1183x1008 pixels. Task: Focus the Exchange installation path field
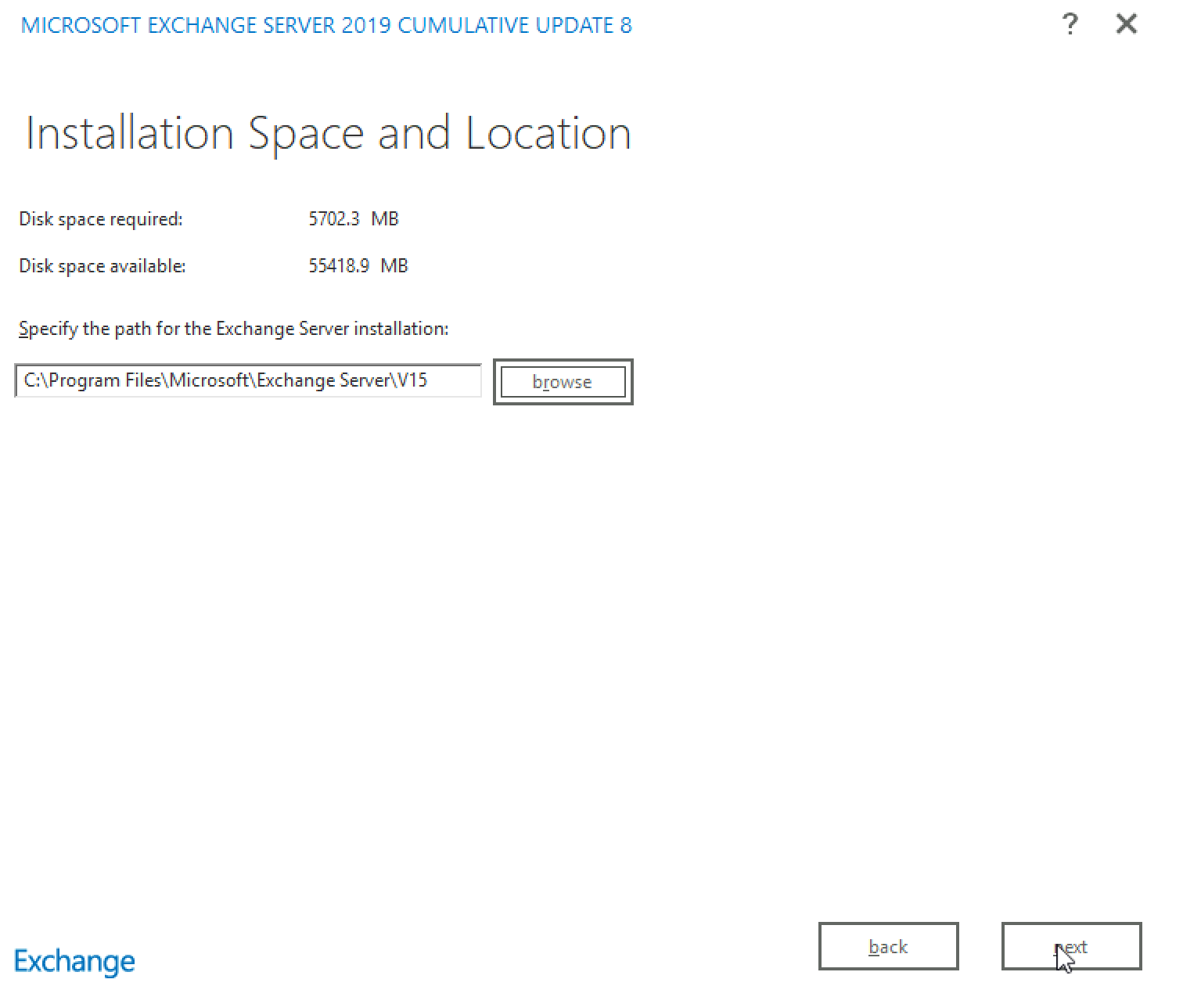(248, 381)
